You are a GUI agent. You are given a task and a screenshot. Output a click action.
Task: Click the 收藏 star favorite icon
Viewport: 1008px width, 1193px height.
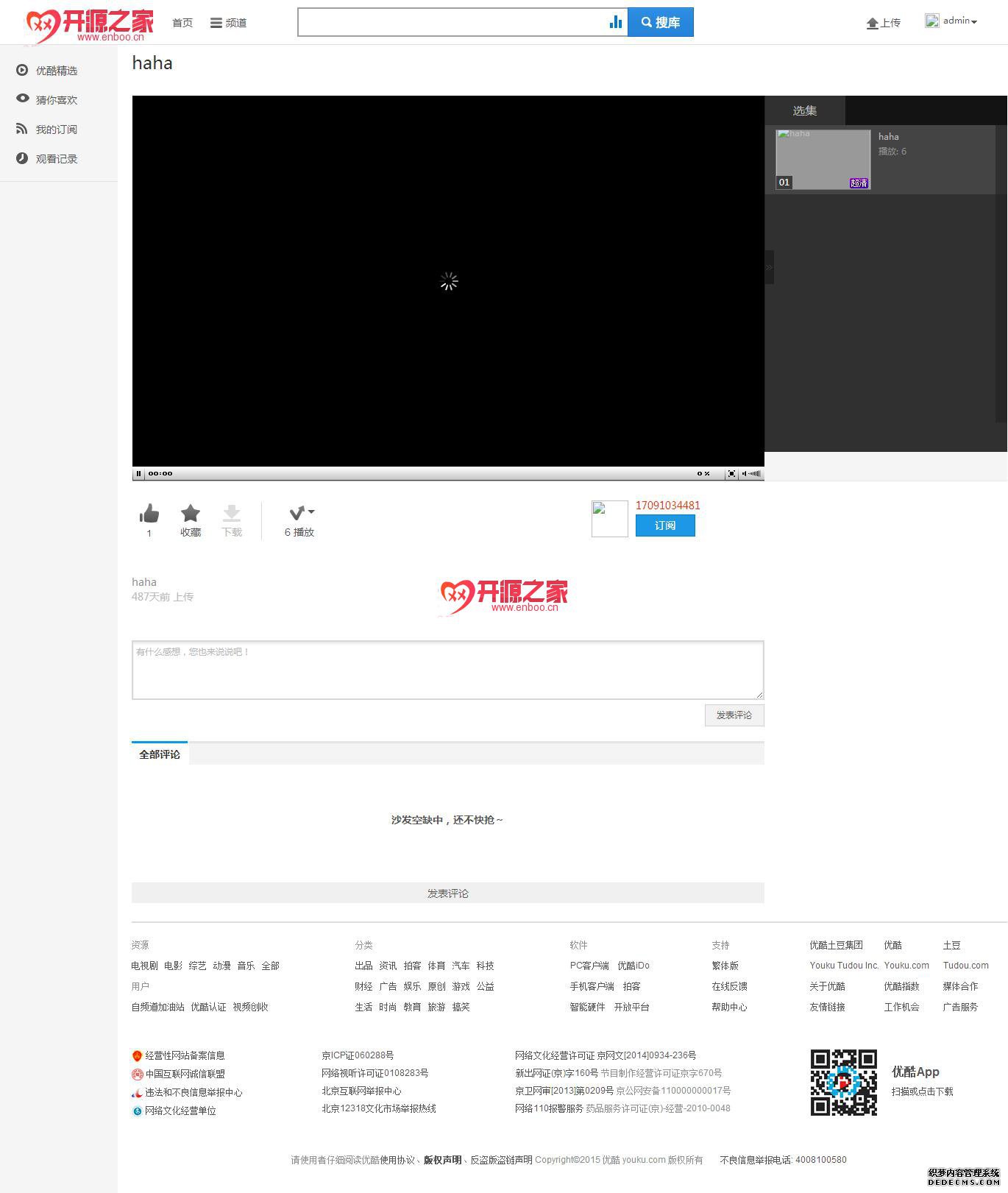coord(191,513)
